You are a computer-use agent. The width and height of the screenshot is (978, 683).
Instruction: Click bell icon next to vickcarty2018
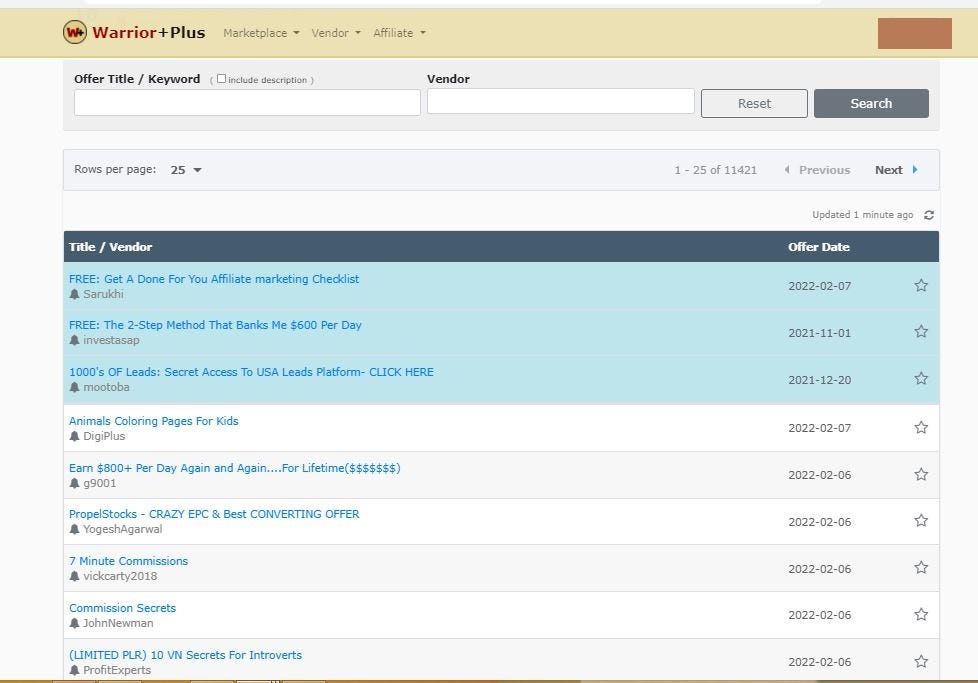coord(74,576)
